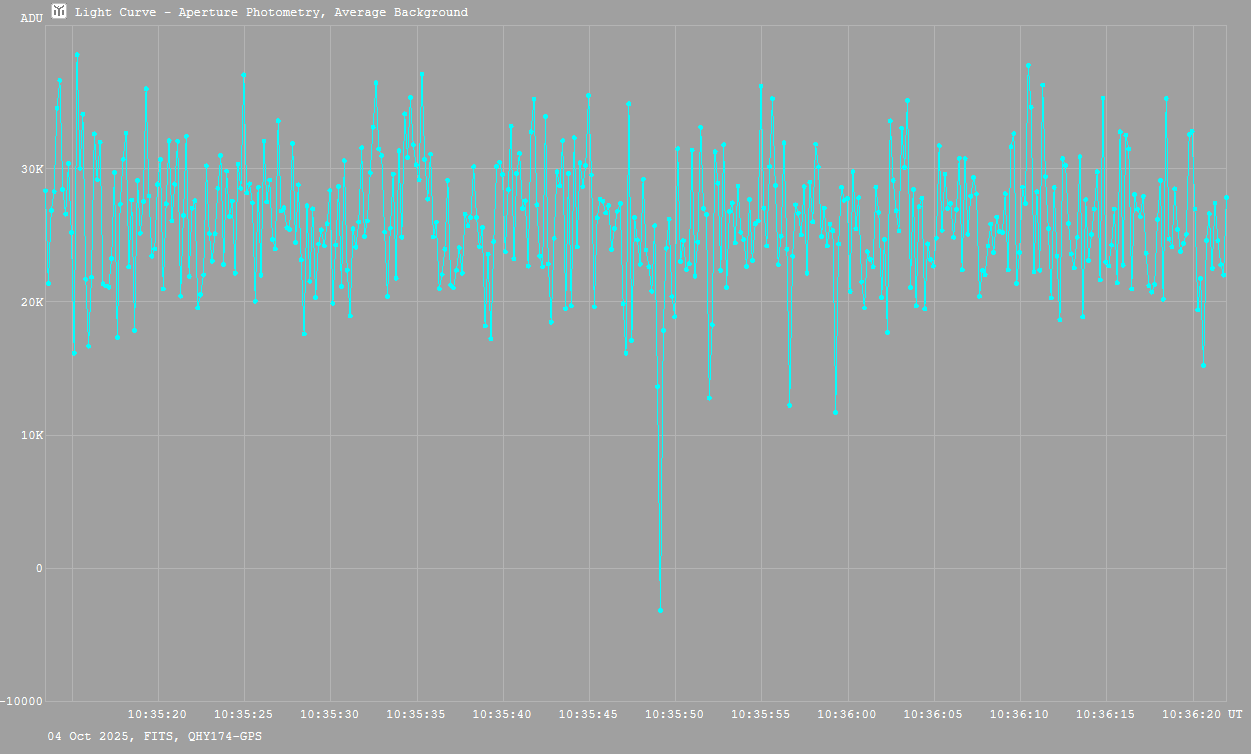Click the light curve window icon
This screenshot has width=1251, height=754.
click(x=60, y=12)
